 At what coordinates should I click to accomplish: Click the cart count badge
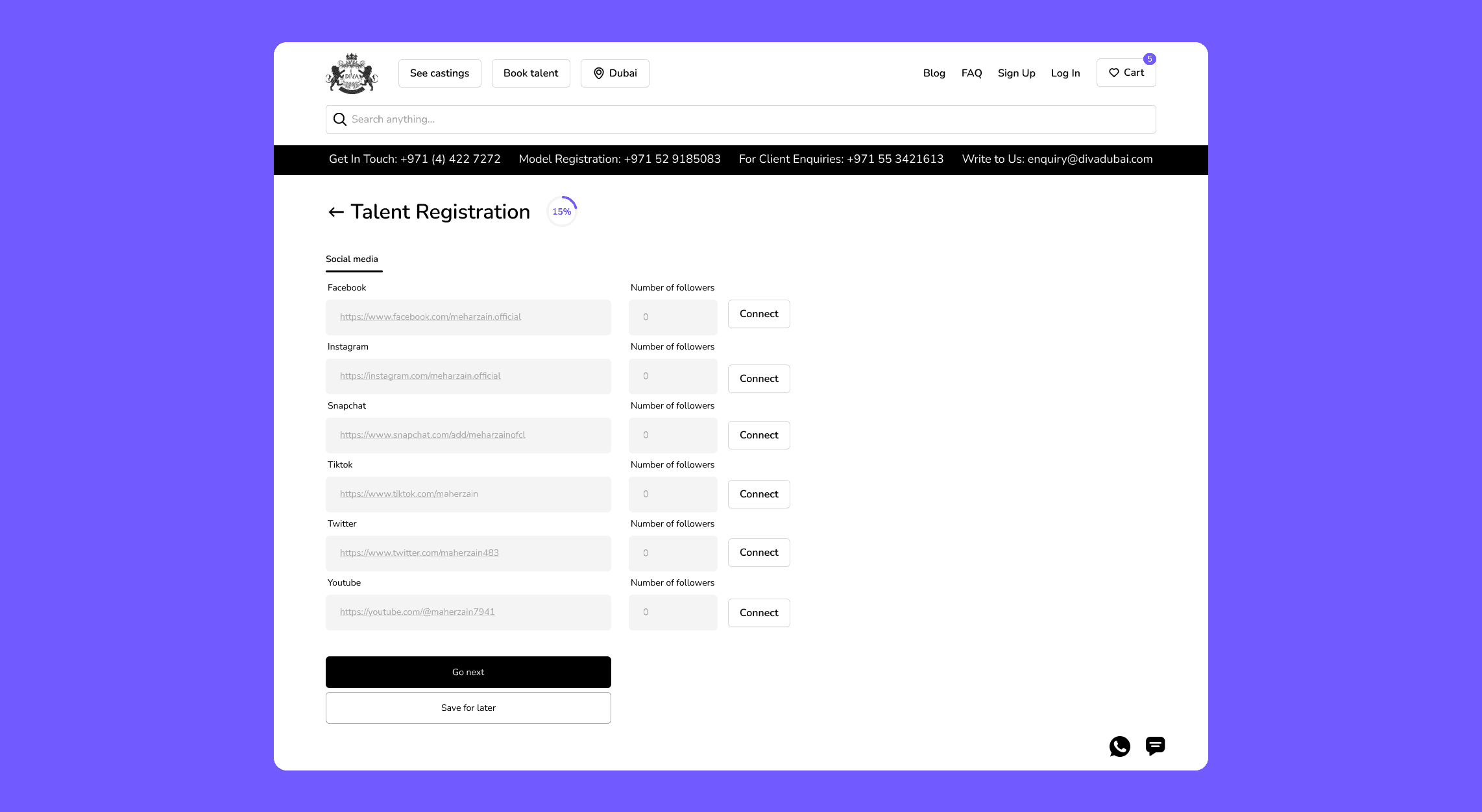click(1149, 59)
